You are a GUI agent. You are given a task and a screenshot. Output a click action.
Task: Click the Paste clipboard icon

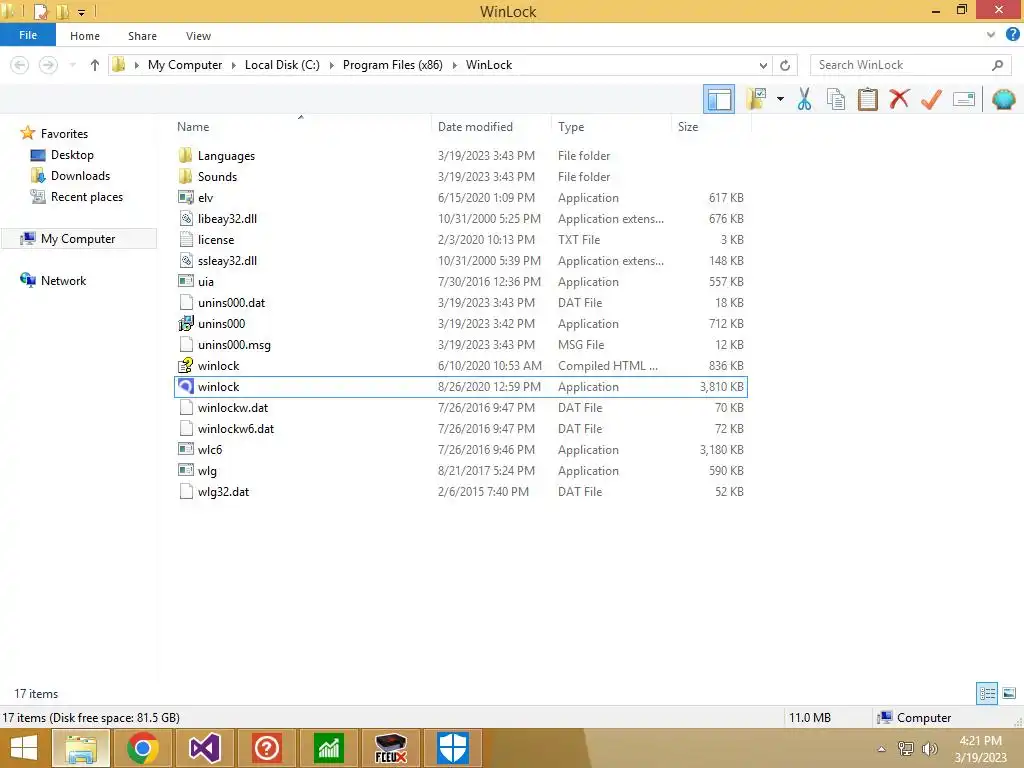(x=867, y=99)
